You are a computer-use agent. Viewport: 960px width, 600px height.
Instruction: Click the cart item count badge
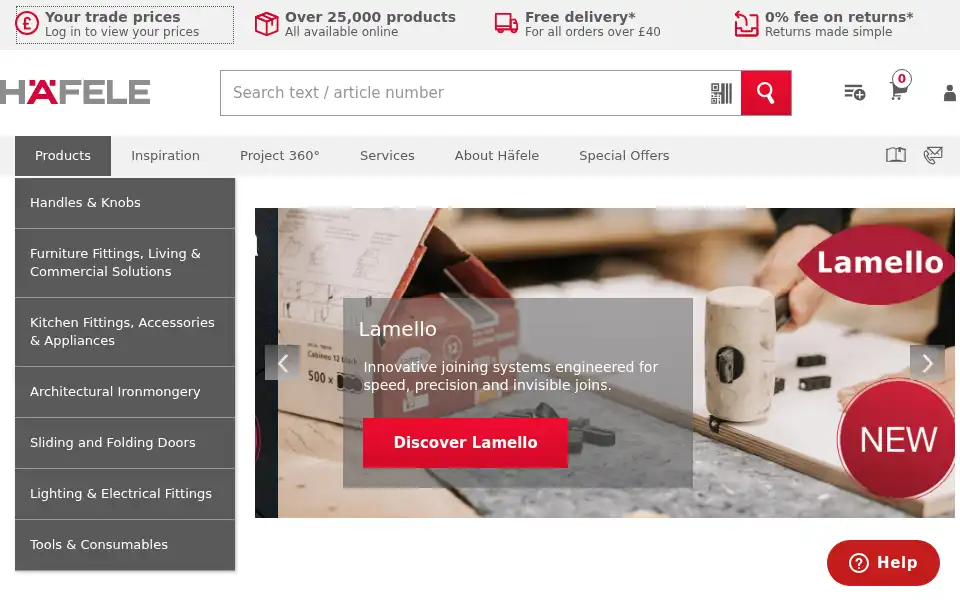click(902, 78)
